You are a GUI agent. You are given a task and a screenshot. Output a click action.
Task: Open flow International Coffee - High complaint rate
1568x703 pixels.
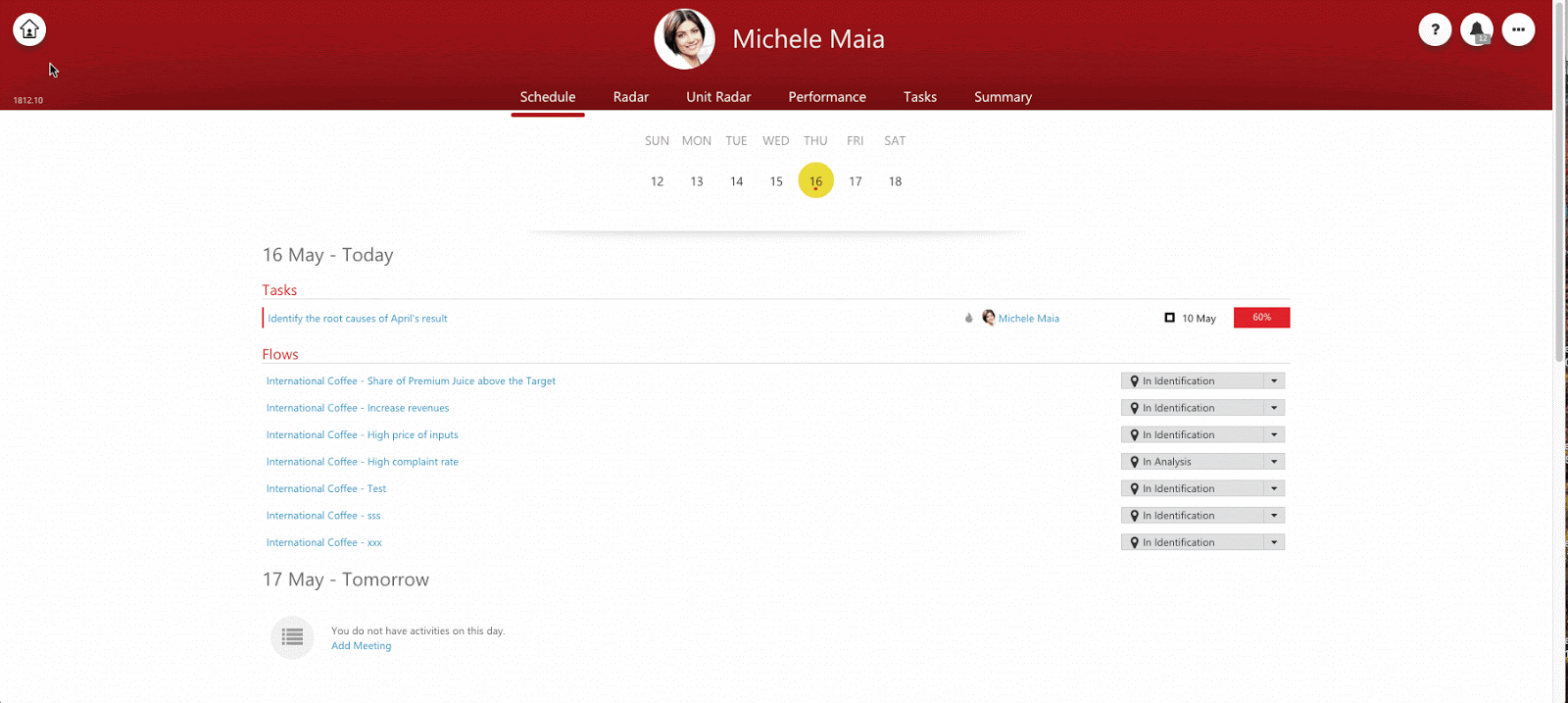coord(363,462)
